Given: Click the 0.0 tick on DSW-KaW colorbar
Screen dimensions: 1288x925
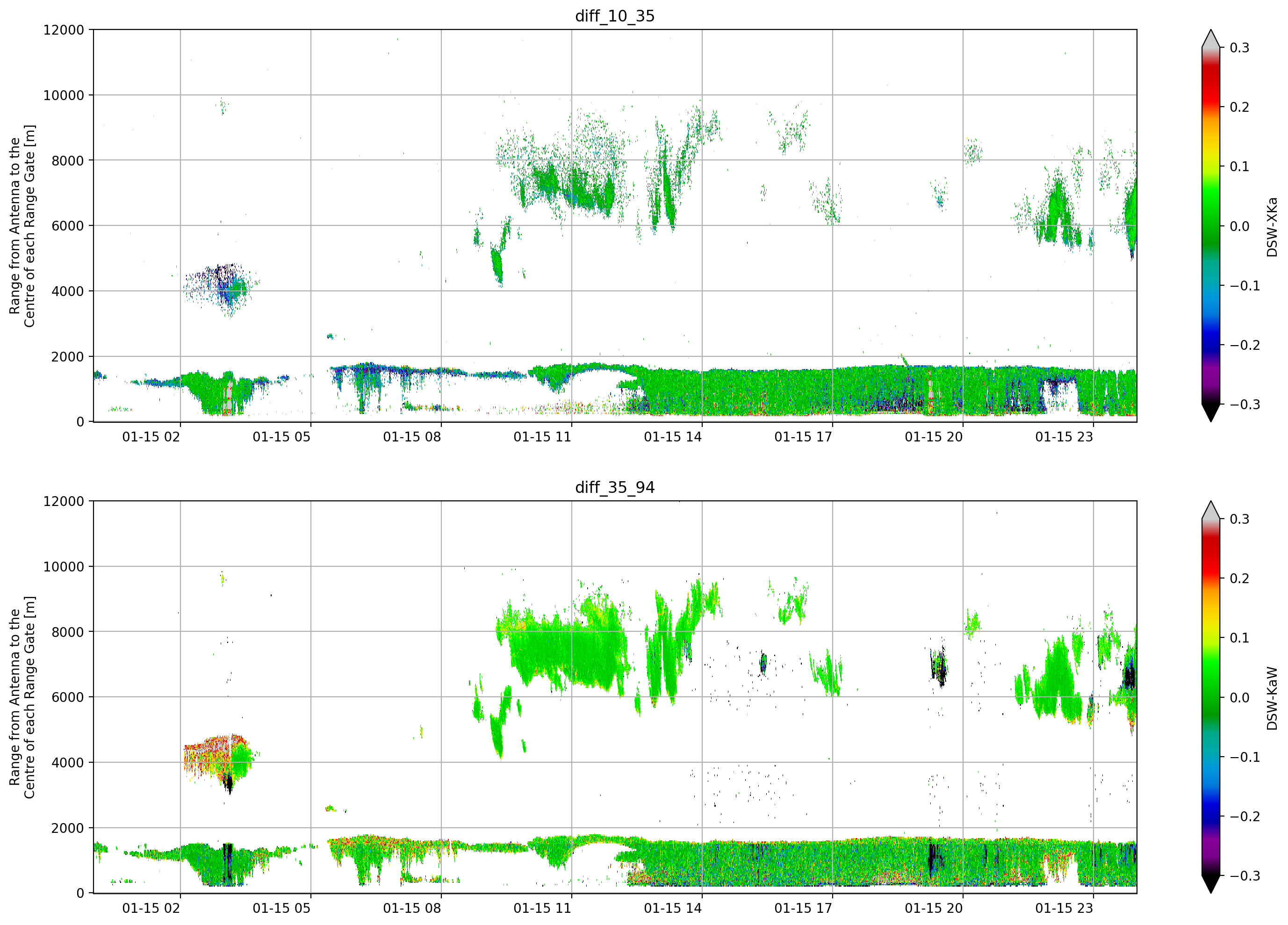Looking at the screenshot, I should [x=1239, y=698].
